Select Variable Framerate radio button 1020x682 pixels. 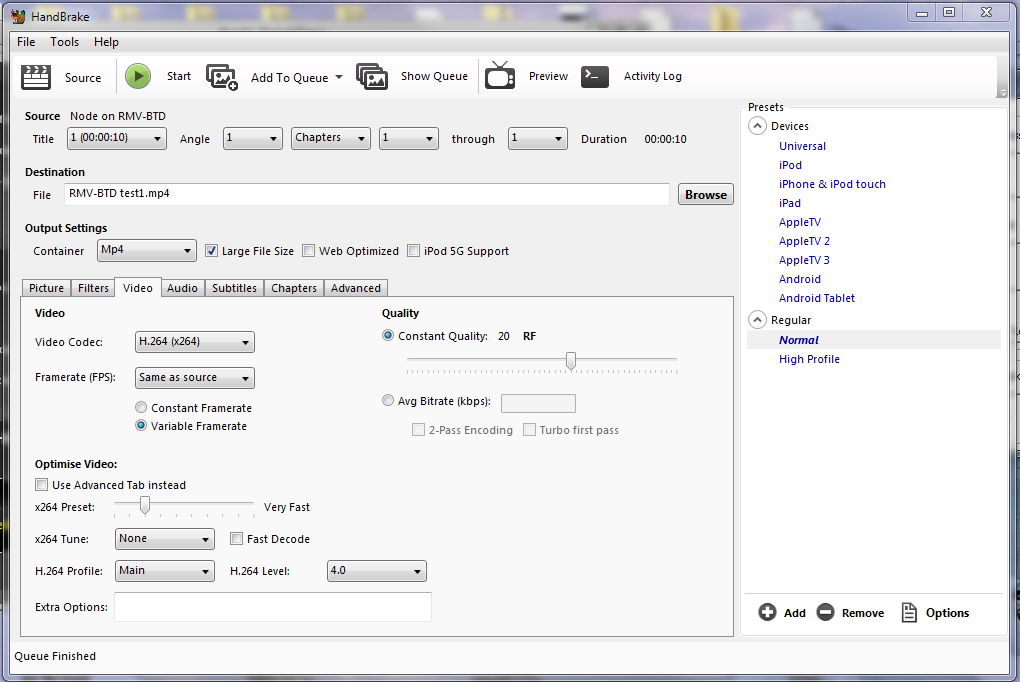click(141, 426)
